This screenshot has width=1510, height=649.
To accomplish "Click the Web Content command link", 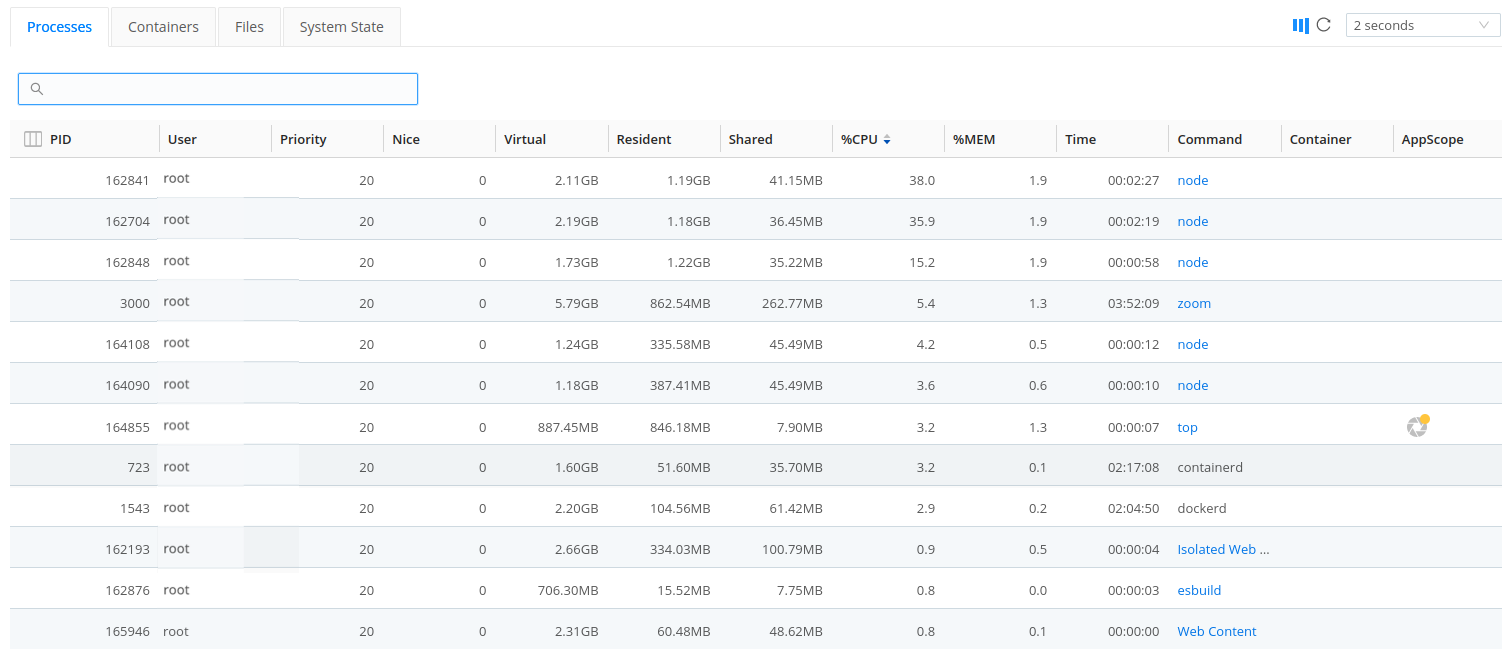I will (x=1217, y=632).
